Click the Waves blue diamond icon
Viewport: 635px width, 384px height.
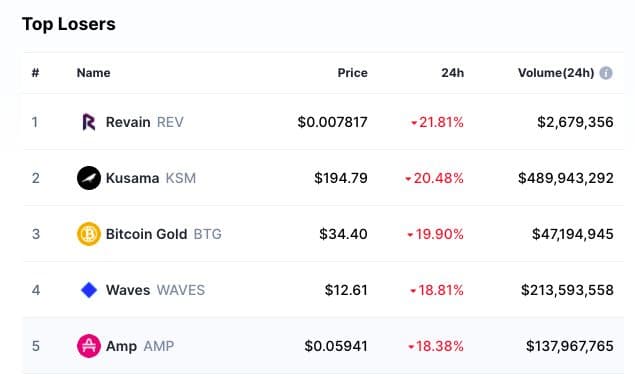point(89,290)
